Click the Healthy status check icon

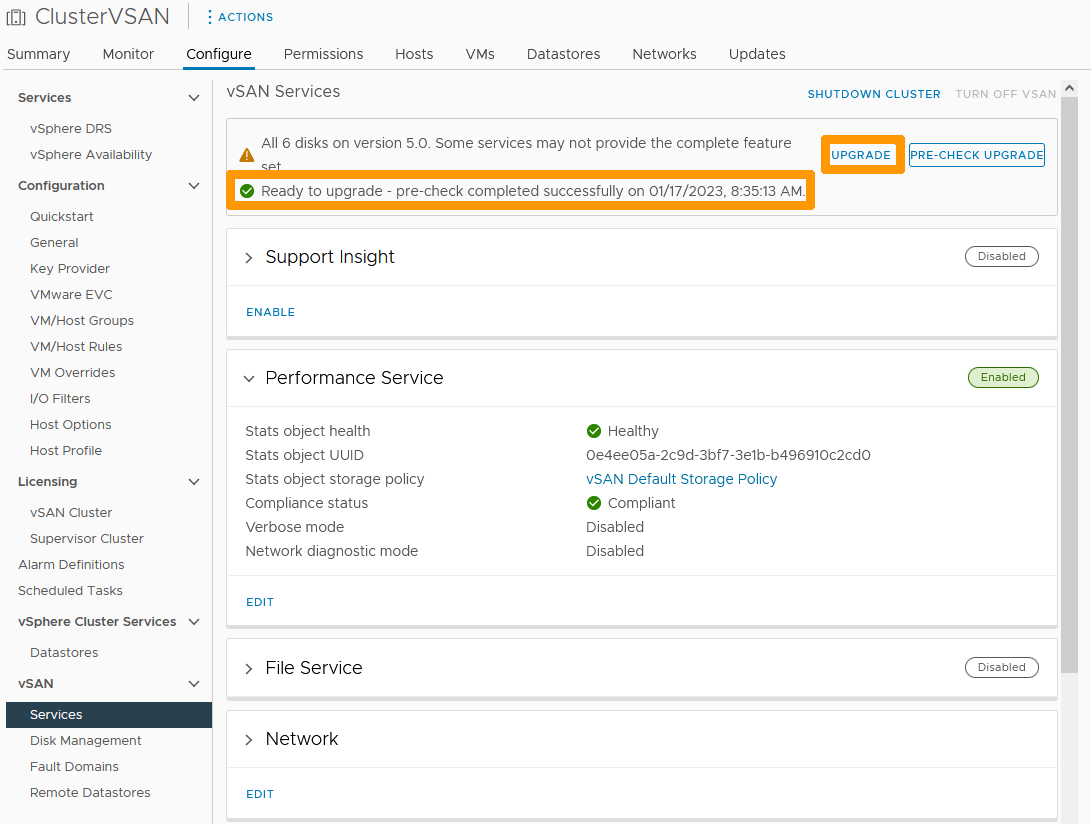[x=596, y=431]
